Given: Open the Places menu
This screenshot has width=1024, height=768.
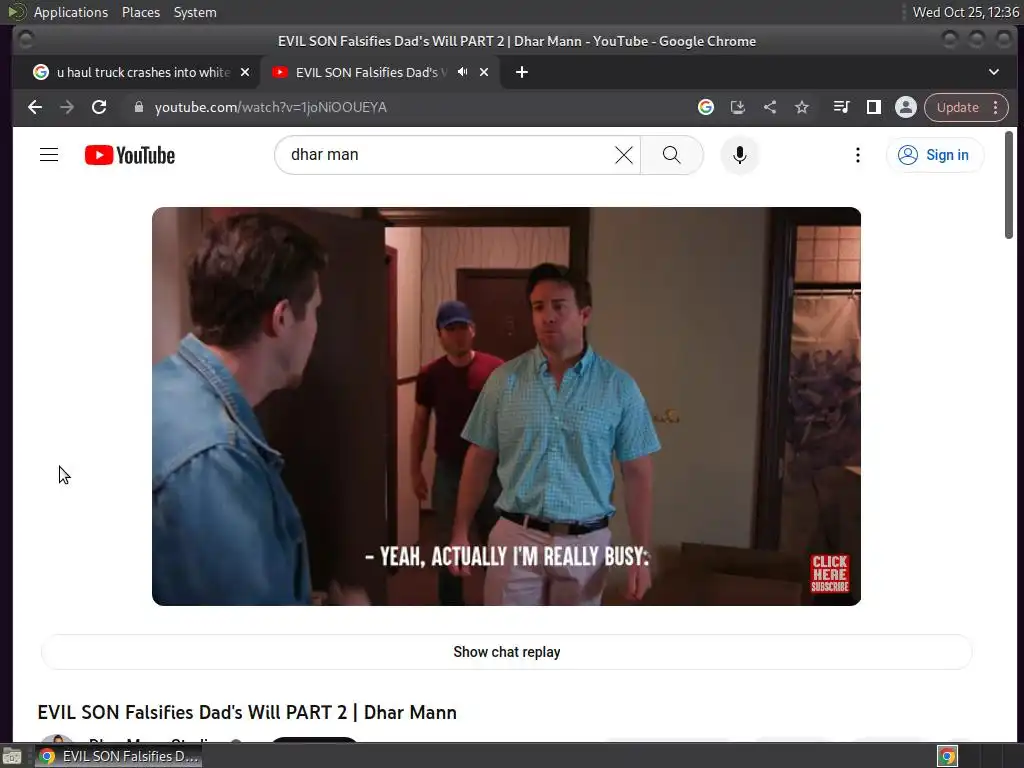Looking at the screenshot, I should [x=140, y=12].
